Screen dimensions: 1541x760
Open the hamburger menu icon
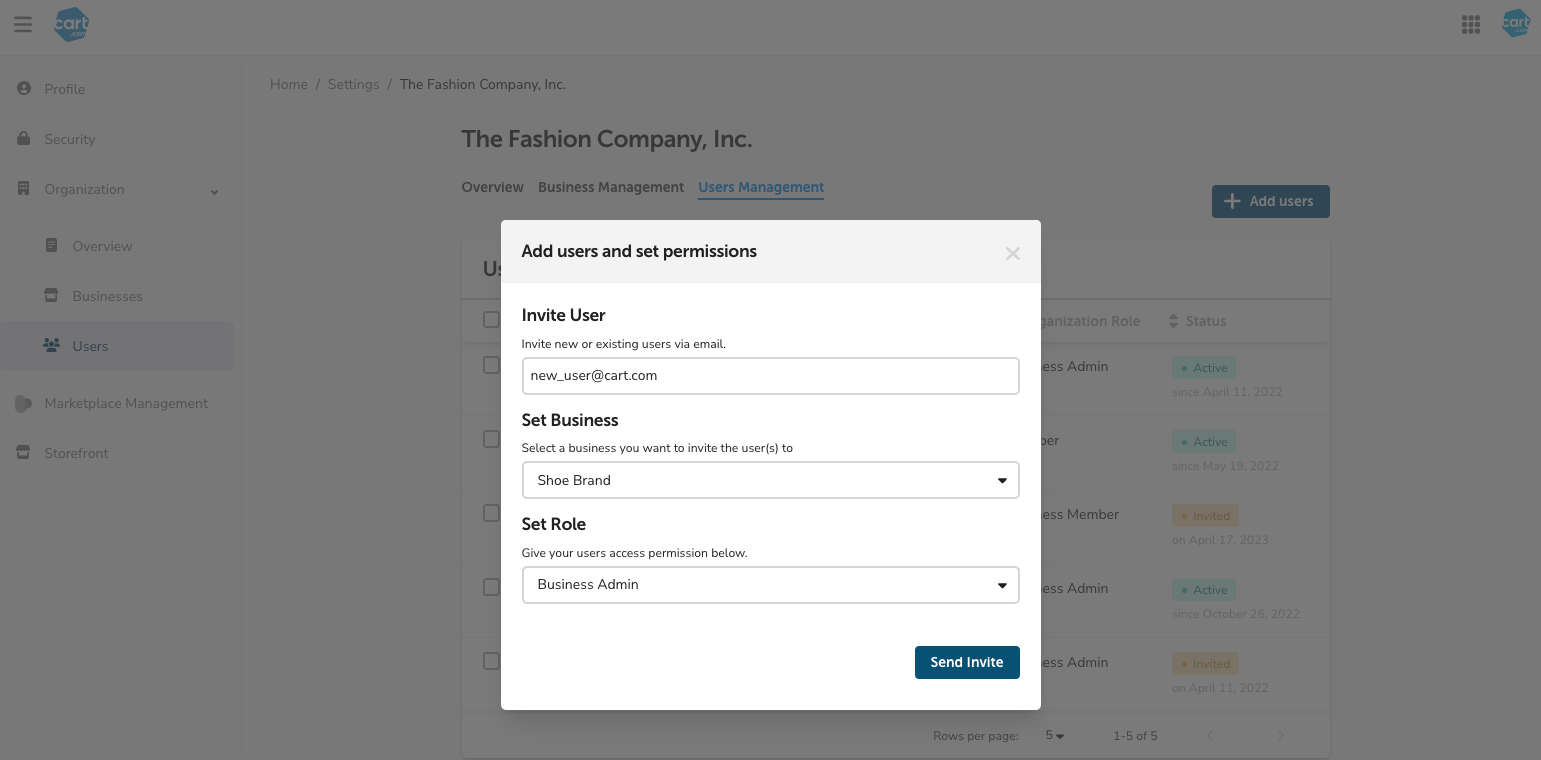[23, 25]
